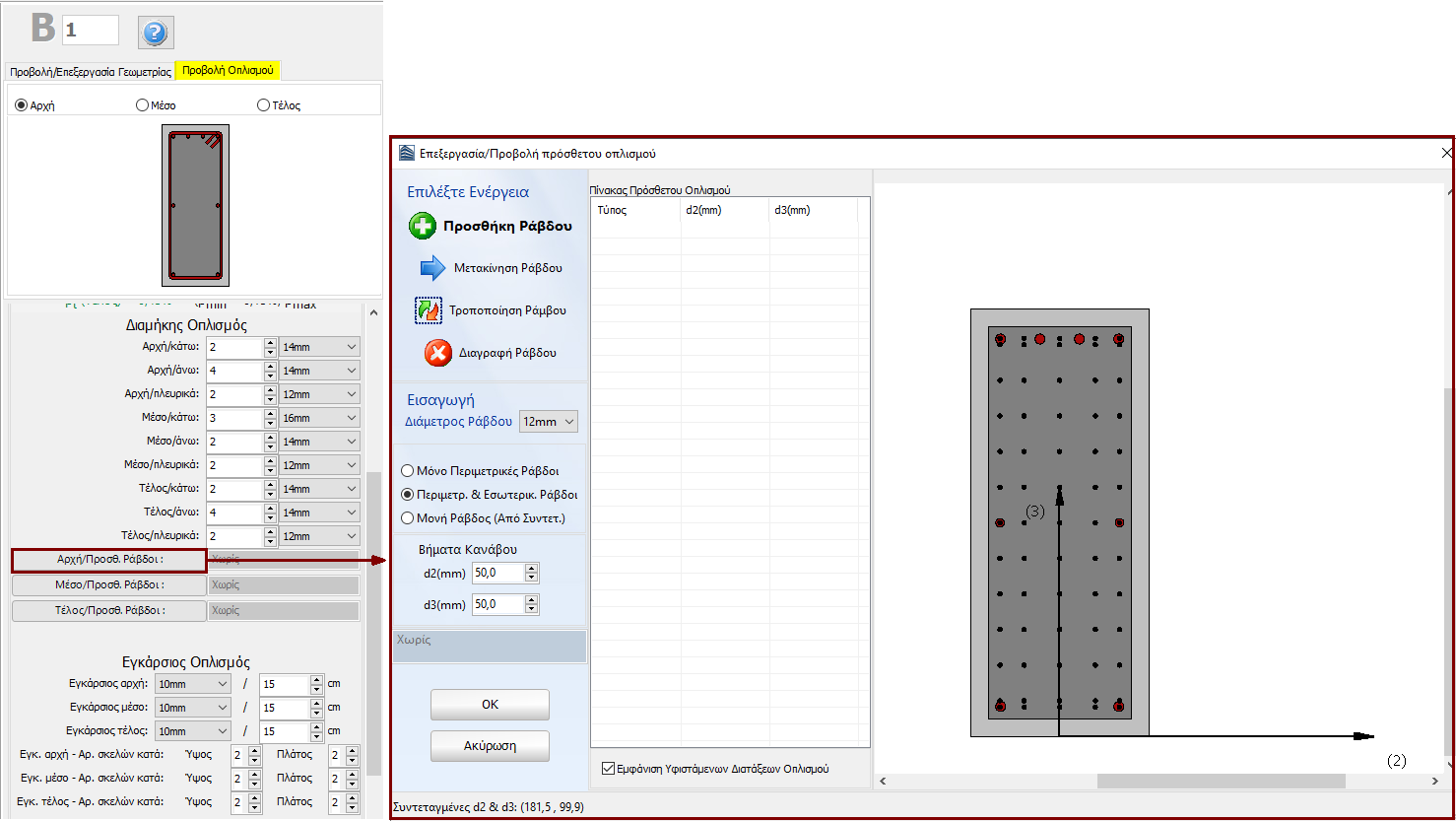Toggle Εμφάνιση Υφιστάμενων Διατάξεων Οπλισμού checkbox
Screen dimensions: 1456x821
pos(608,769)
